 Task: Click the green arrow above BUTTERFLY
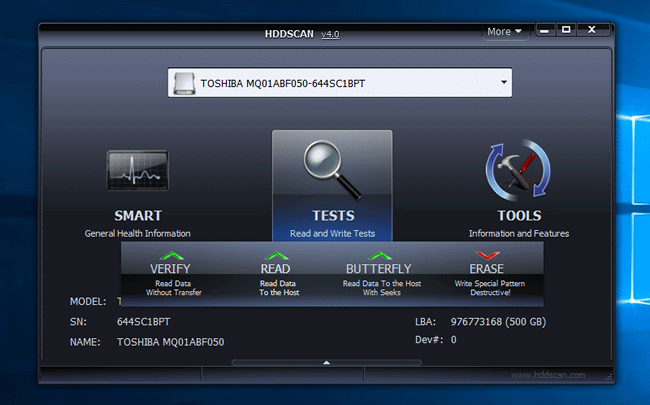(379, 256)
